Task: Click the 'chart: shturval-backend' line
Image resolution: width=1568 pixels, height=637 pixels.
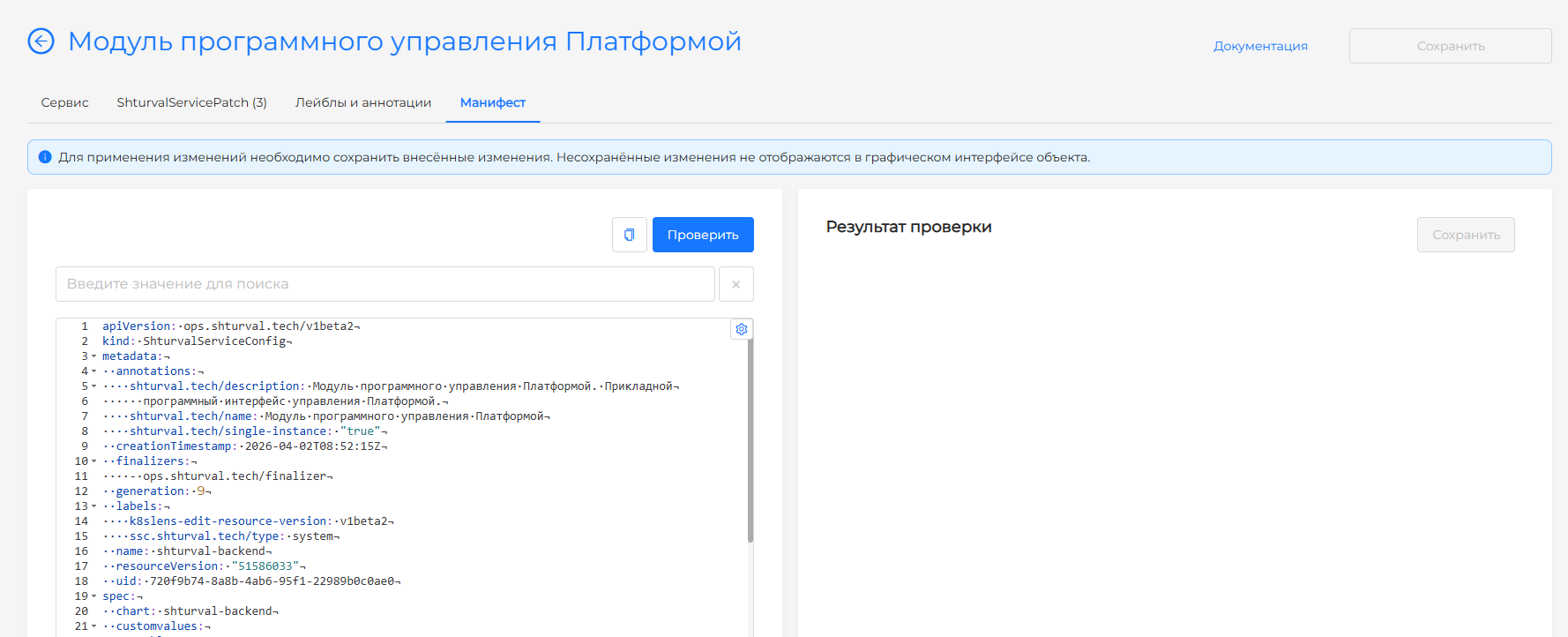Action: click(x=190, y=611)
